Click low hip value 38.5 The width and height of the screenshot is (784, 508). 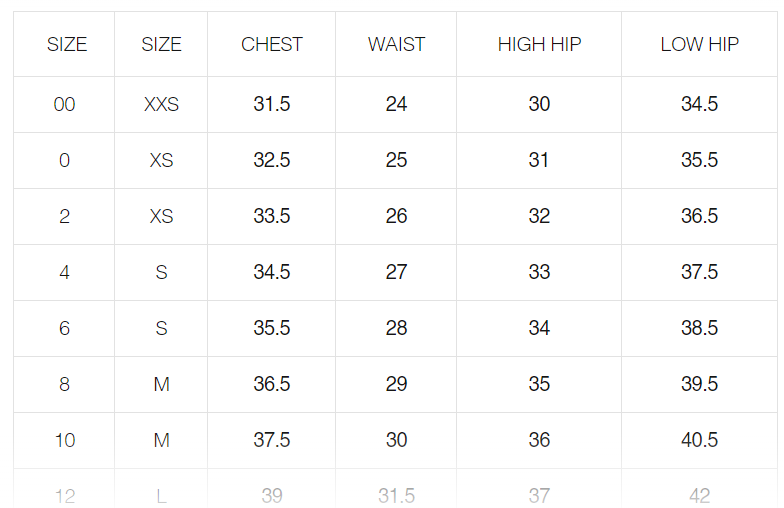click(699, 329)
